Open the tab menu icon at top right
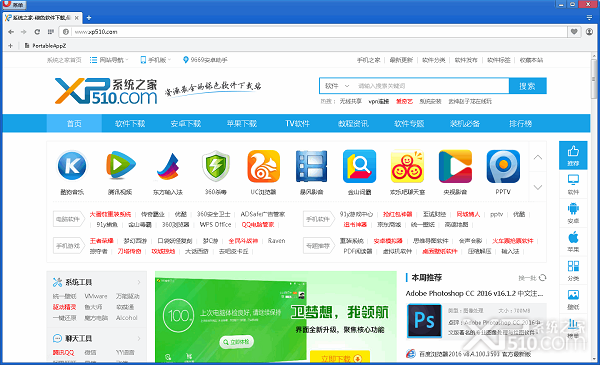The width and height of the screenshot is (600, 365). [x=589, y=18]
